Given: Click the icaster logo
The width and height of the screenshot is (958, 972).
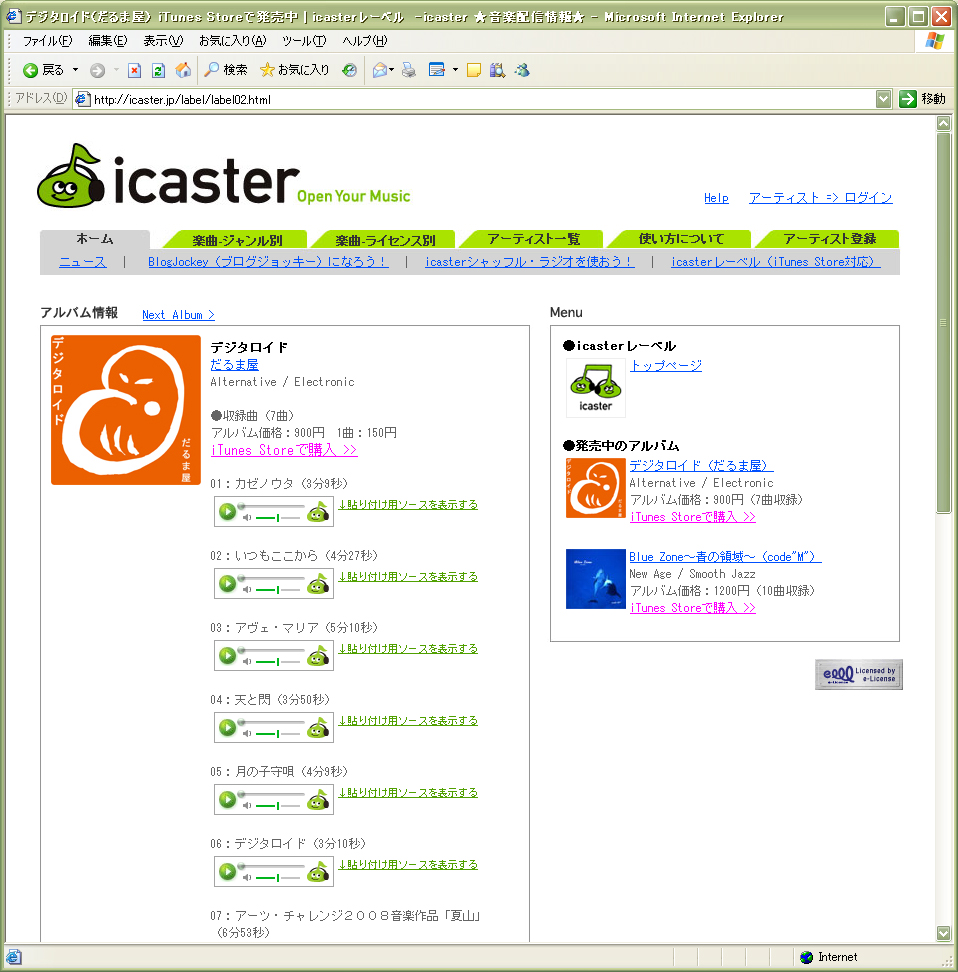Looking at the screenshot, I should point(223,176).
